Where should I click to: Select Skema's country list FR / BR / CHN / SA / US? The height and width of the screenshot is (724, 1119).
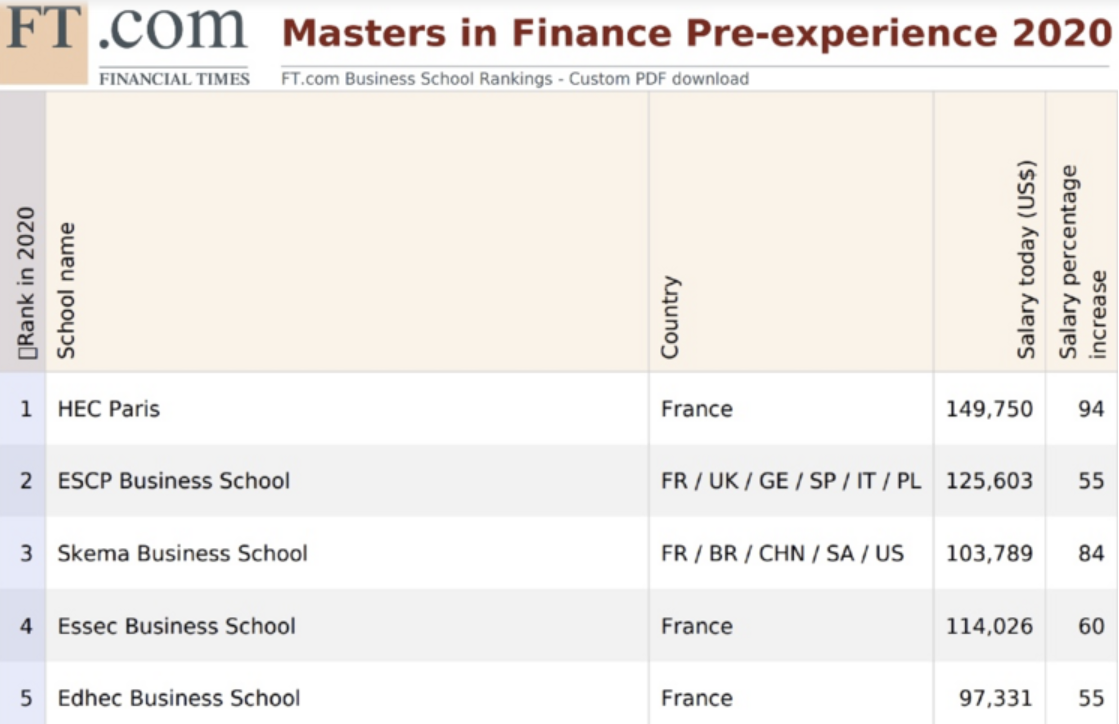[x=782, y=553]
